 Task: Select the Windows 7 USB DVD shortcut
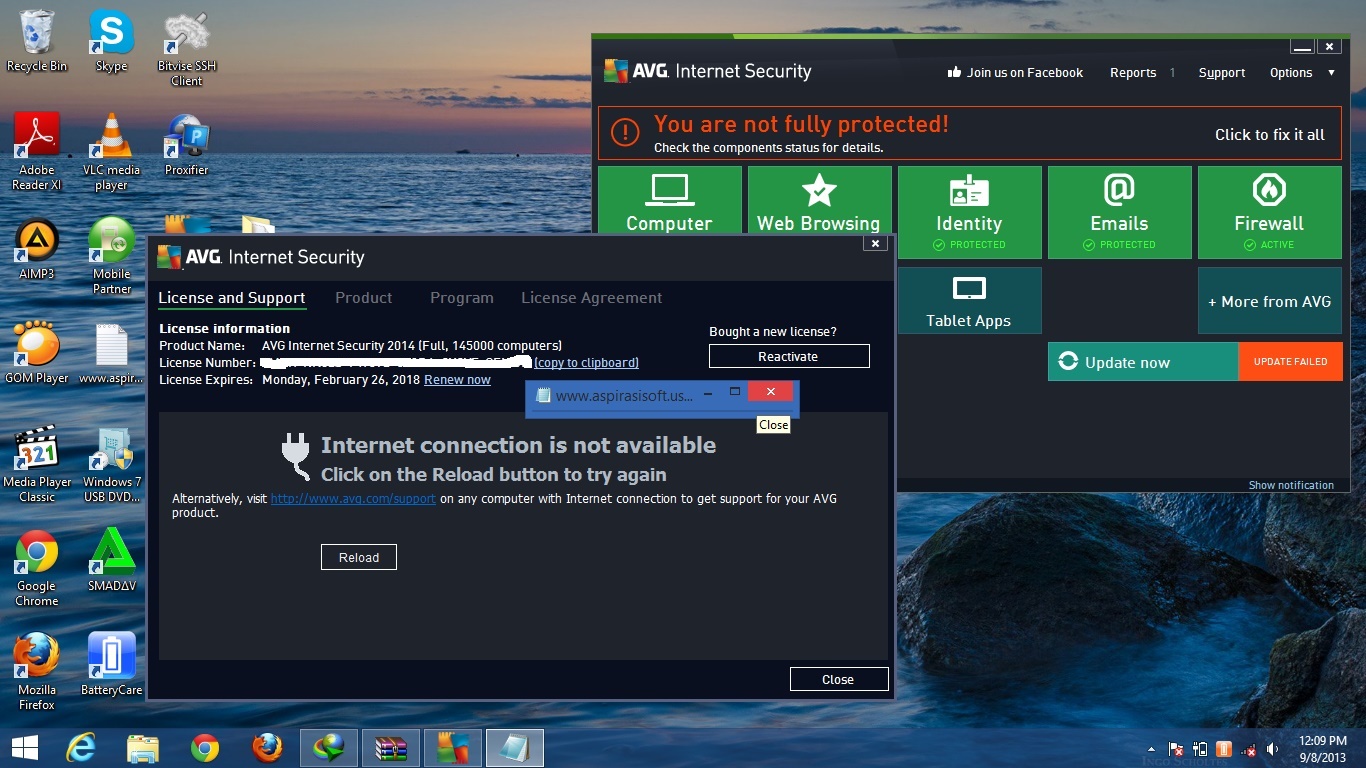[x=111, y=464]
